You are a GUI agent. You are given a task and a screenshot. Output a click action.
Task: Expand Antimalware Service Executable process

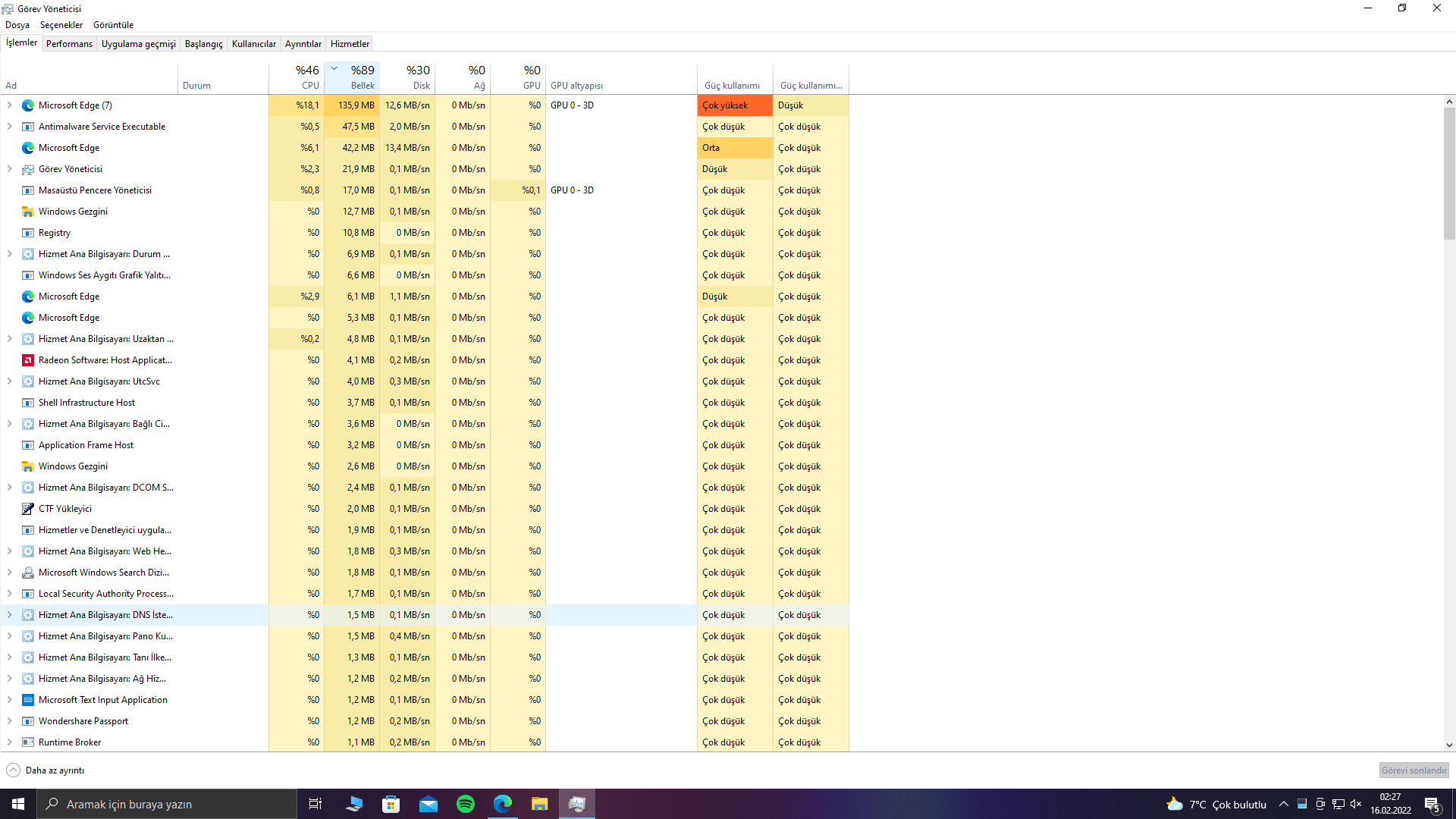tap(9, 127)
